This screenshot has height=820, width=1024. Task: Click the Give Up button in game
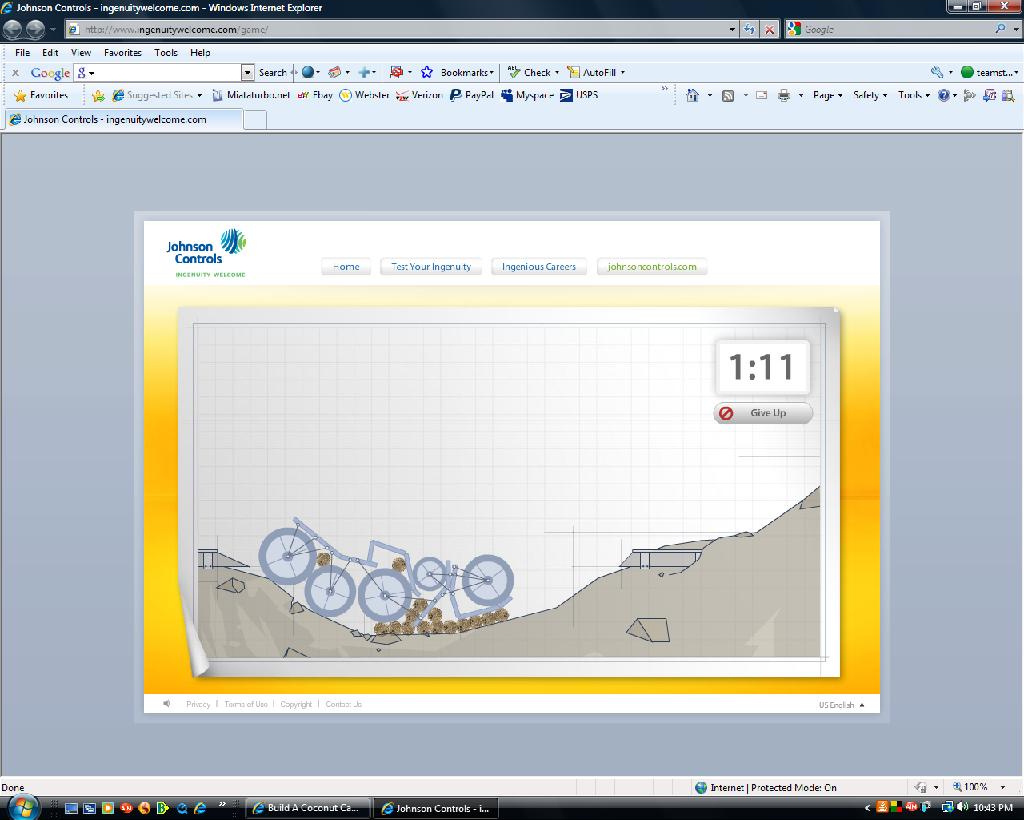click(763, 413)
